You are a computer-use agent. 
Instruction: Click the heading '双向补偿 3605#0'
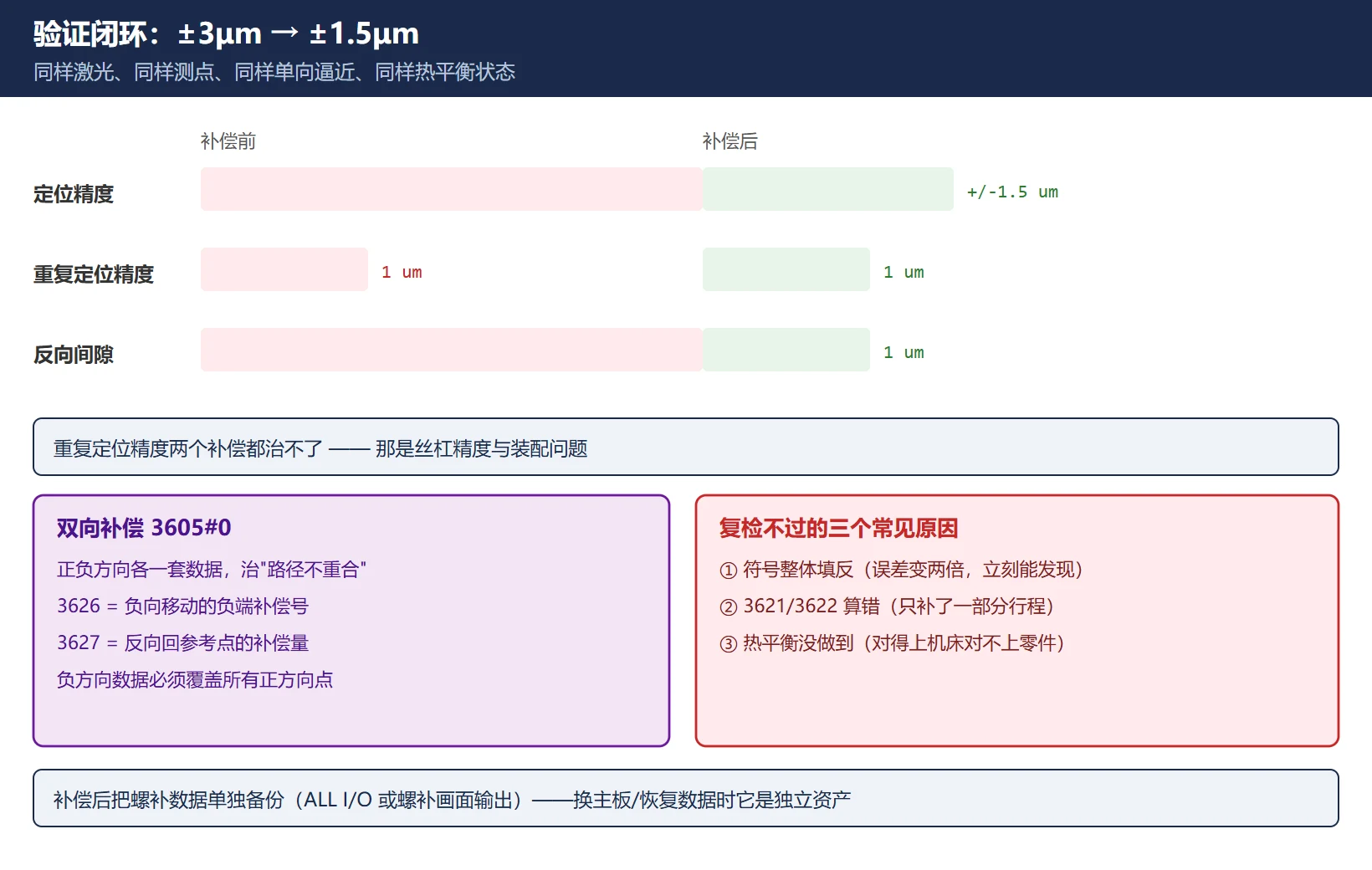pos(144,528)
